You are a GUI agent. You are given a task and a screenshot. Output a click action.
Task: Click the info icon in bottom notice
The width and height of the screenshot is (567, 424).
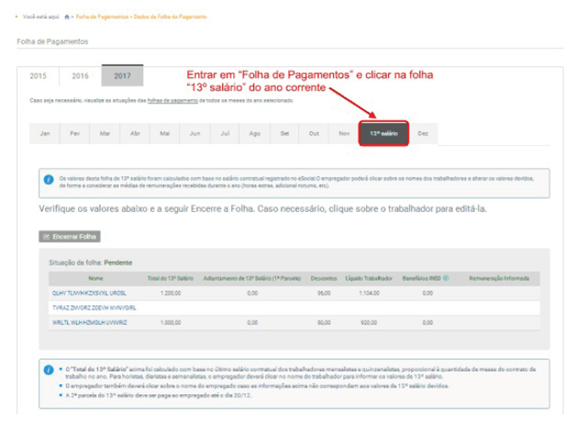tap(48, 370)
